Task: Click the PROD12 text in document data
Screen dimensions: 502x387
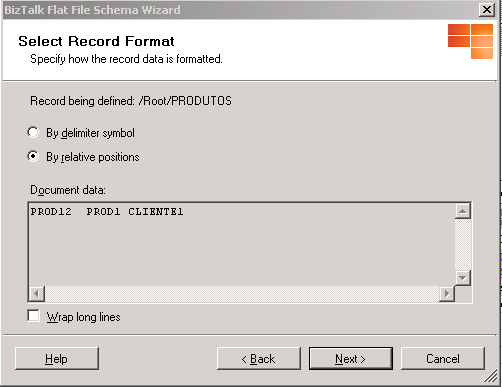Action: tap(51, 212)
